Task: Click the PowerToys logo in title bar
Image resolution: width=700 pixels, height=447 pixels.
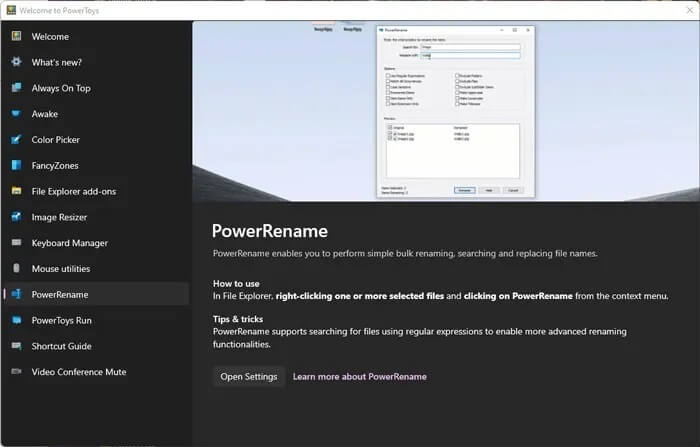Action: click(11, 10)
